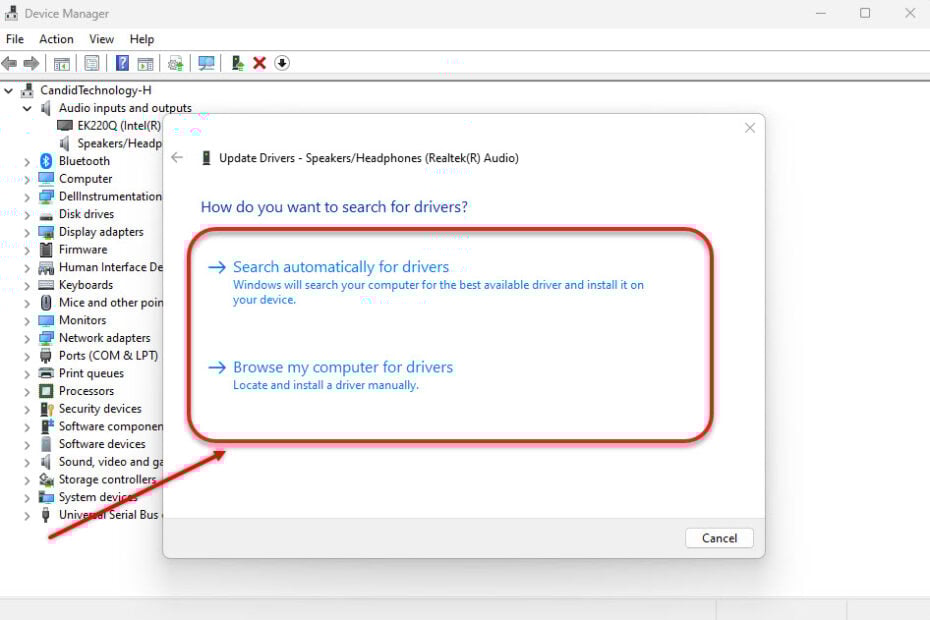This screenshot has height=620, width=930.
Task: Click the Uninstall device red X icon
Action: (x=258, y=62)
